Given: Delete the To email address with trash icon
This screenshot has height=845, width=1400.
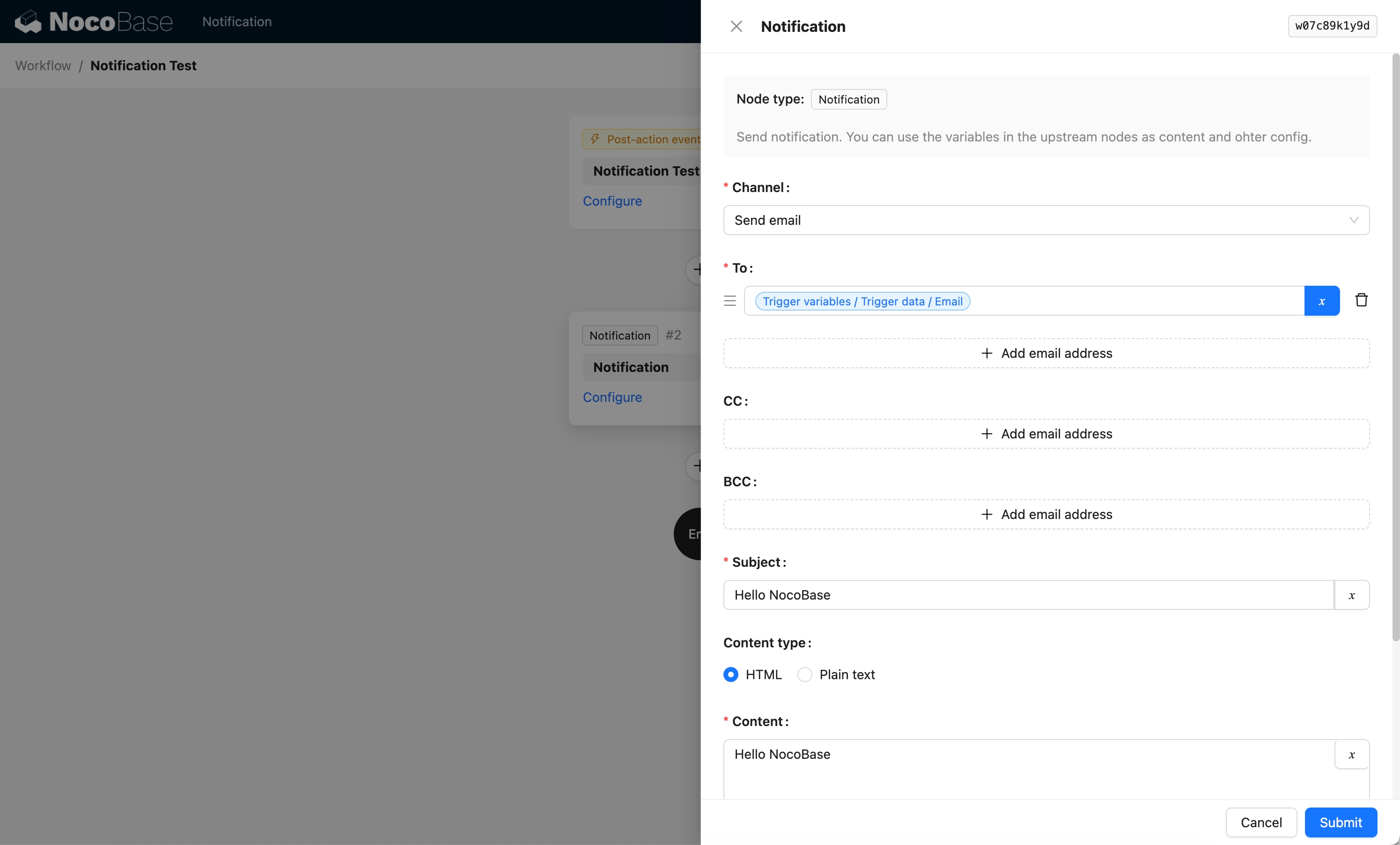Looking at the screenshot, I should click(1361, 300).
